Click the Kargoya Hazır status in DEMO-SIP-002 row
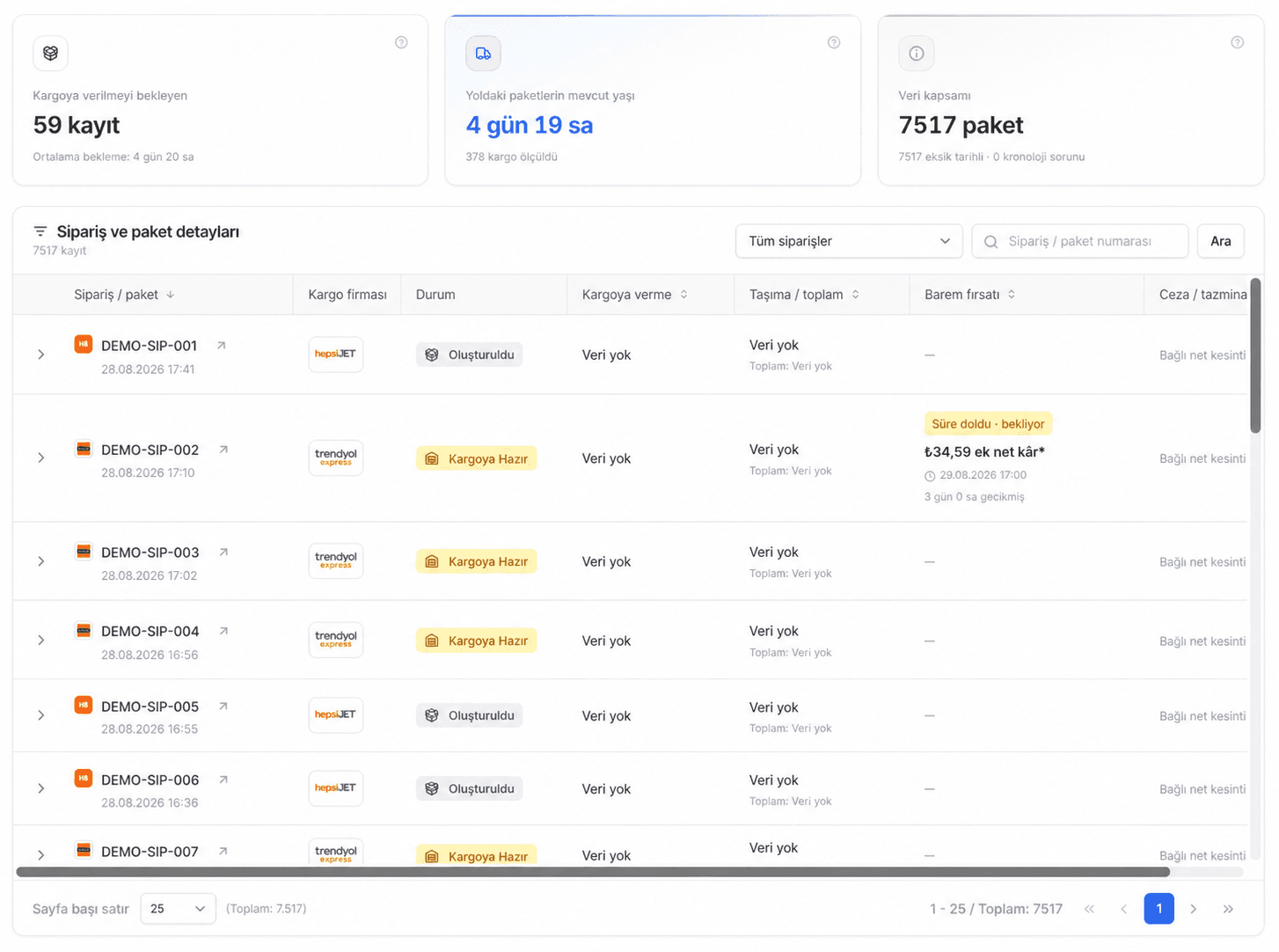This screenshot has height=952, width=1279. coord(476,458)
